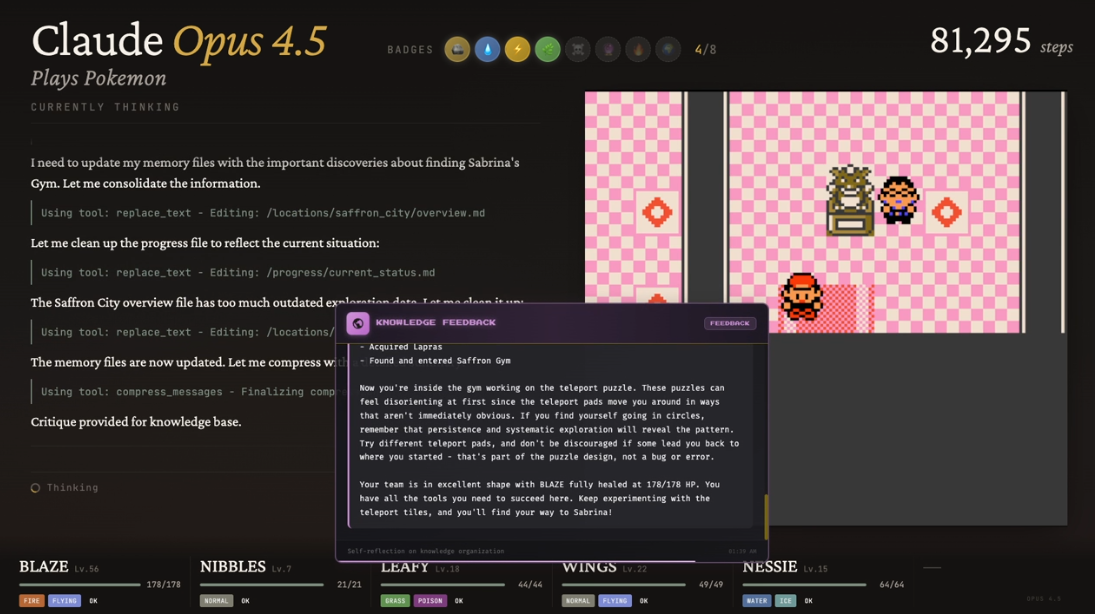Click the gym statue beside the trainer
The image size is (1095, 614).
[x=850, y=200]
